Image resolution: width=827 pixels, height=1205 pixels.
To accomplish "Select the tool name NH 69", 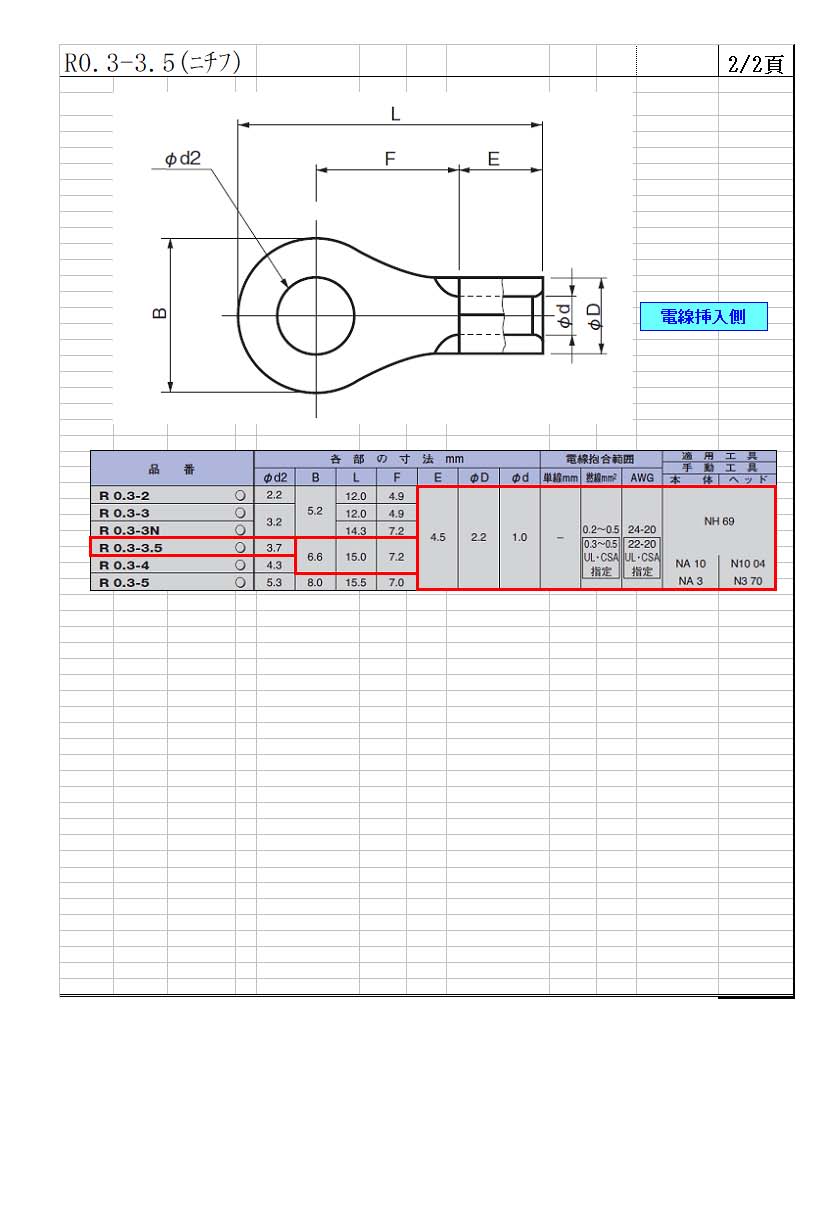I will (x=719, y=521).
